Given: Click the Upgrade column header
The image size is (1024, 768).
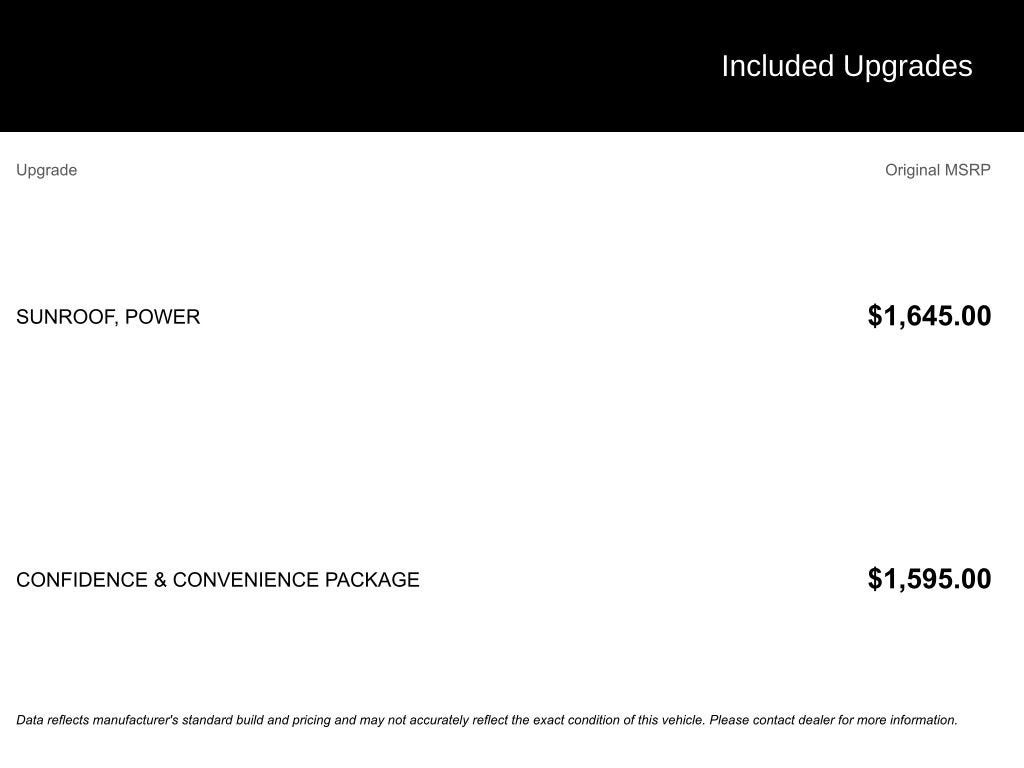Looking at the screenshot, I should point(46,170).
